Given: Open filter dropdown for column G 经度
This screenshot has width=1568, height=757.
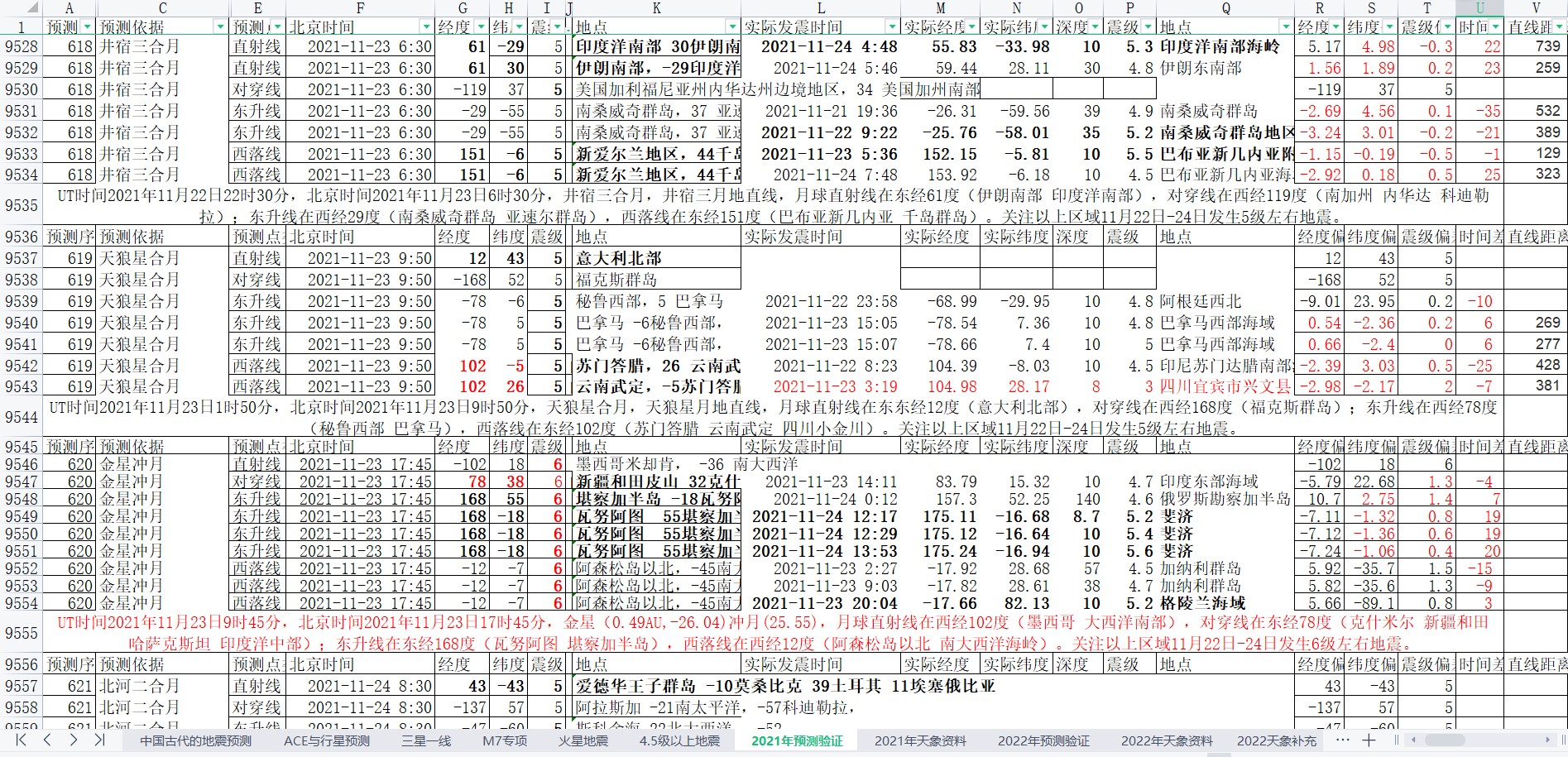Looking at the screenshot, I should tap(481, 27).
